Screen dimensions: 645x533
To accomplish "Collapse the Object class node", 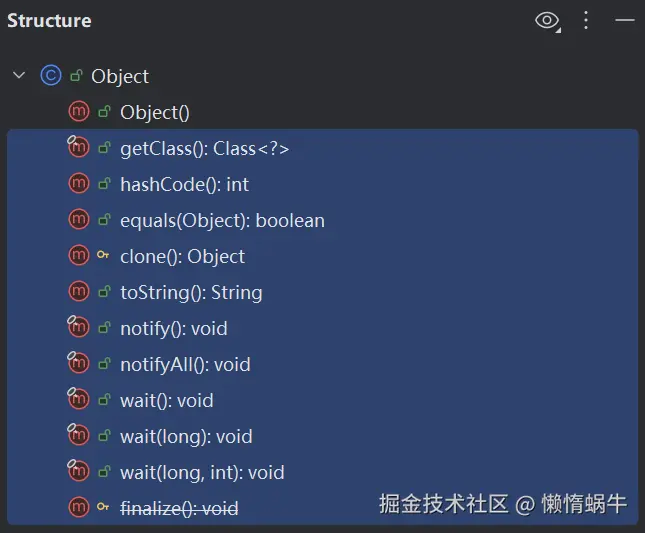I will (19, 76).
